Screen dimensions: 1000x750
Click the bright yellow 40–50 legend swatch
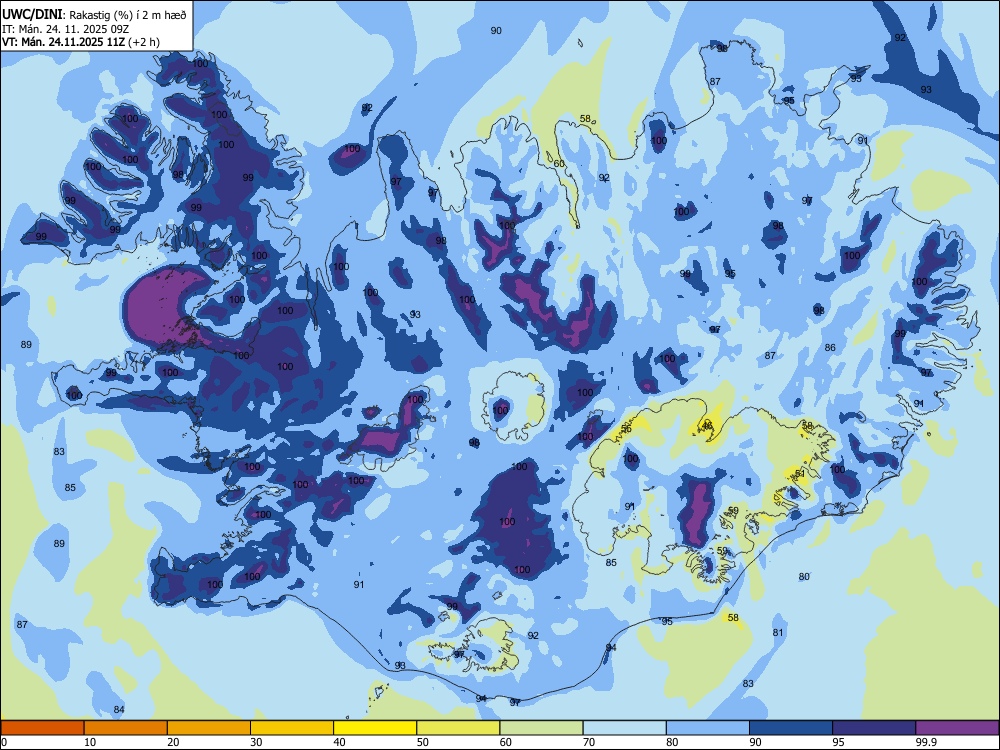click(x=375, y=728)
